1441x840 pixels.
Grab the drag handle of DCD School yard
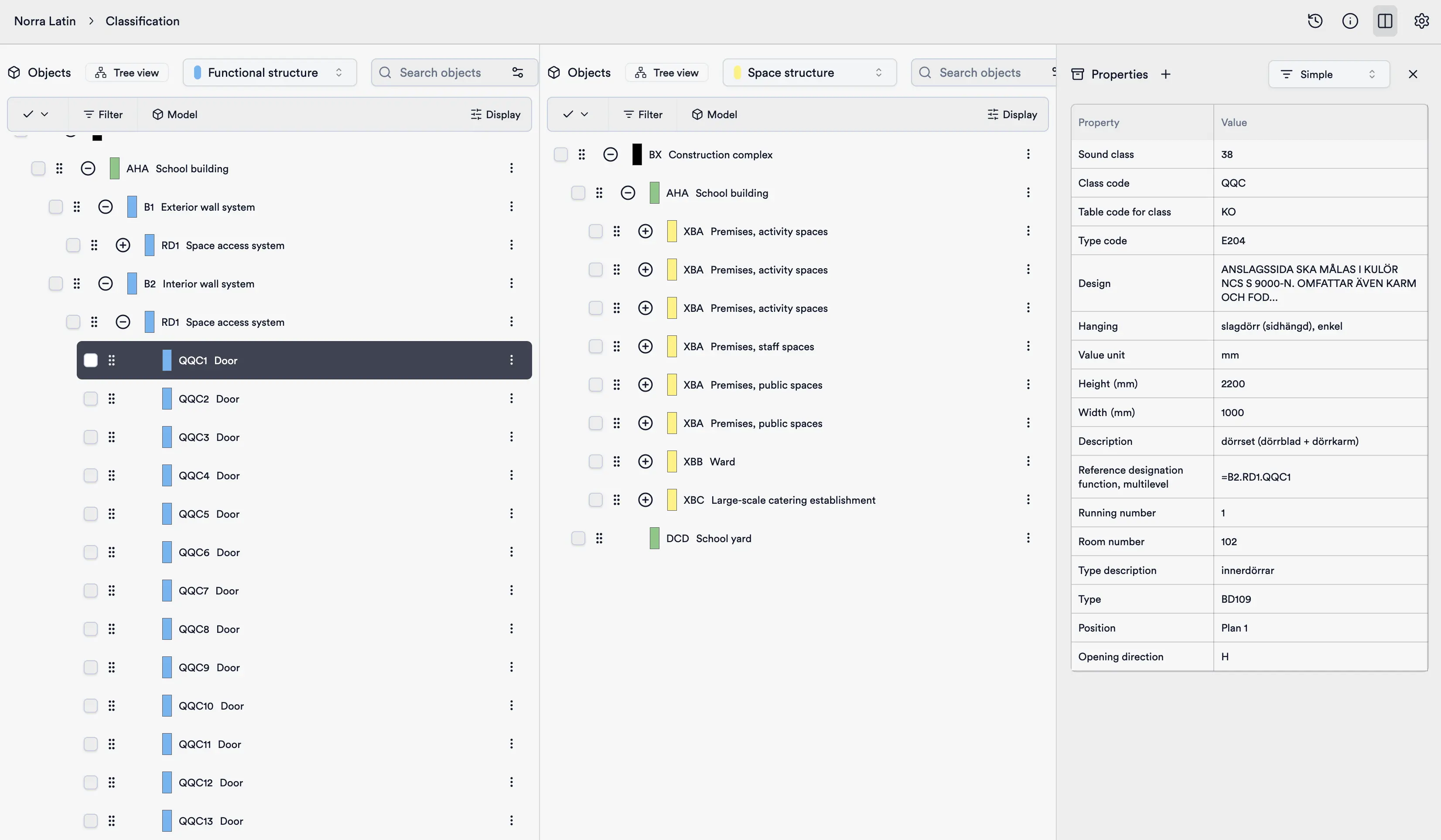(599, 538)
